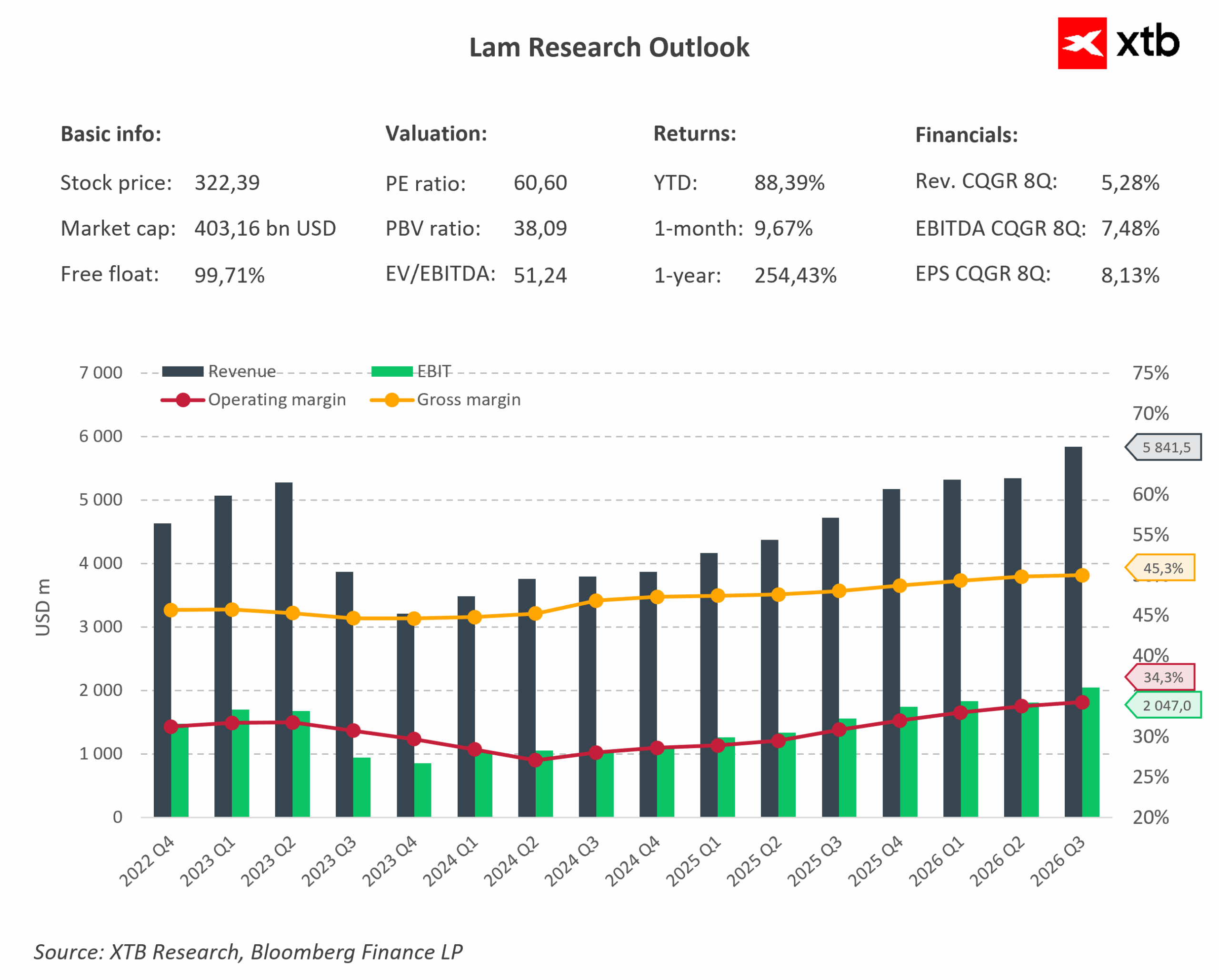
Task: Click the Revenue legend label
Action: (x=242, y=371)
